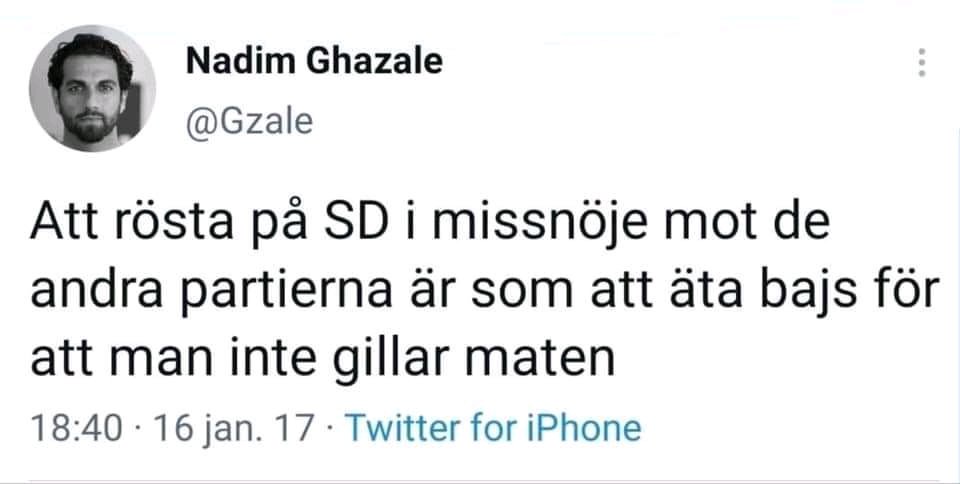Open the three-dot more options menu
The image size is (960, 484).
pyautogui.click(x=921, y=64)
